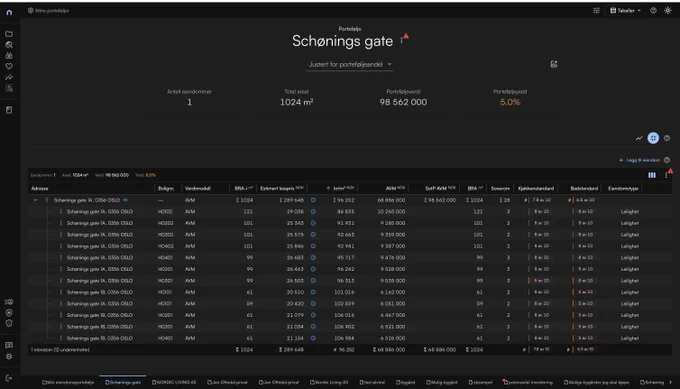680x389 pixels.
Task: Open the row menu dots for unit H0102
Action: click(x=61, y=212)
